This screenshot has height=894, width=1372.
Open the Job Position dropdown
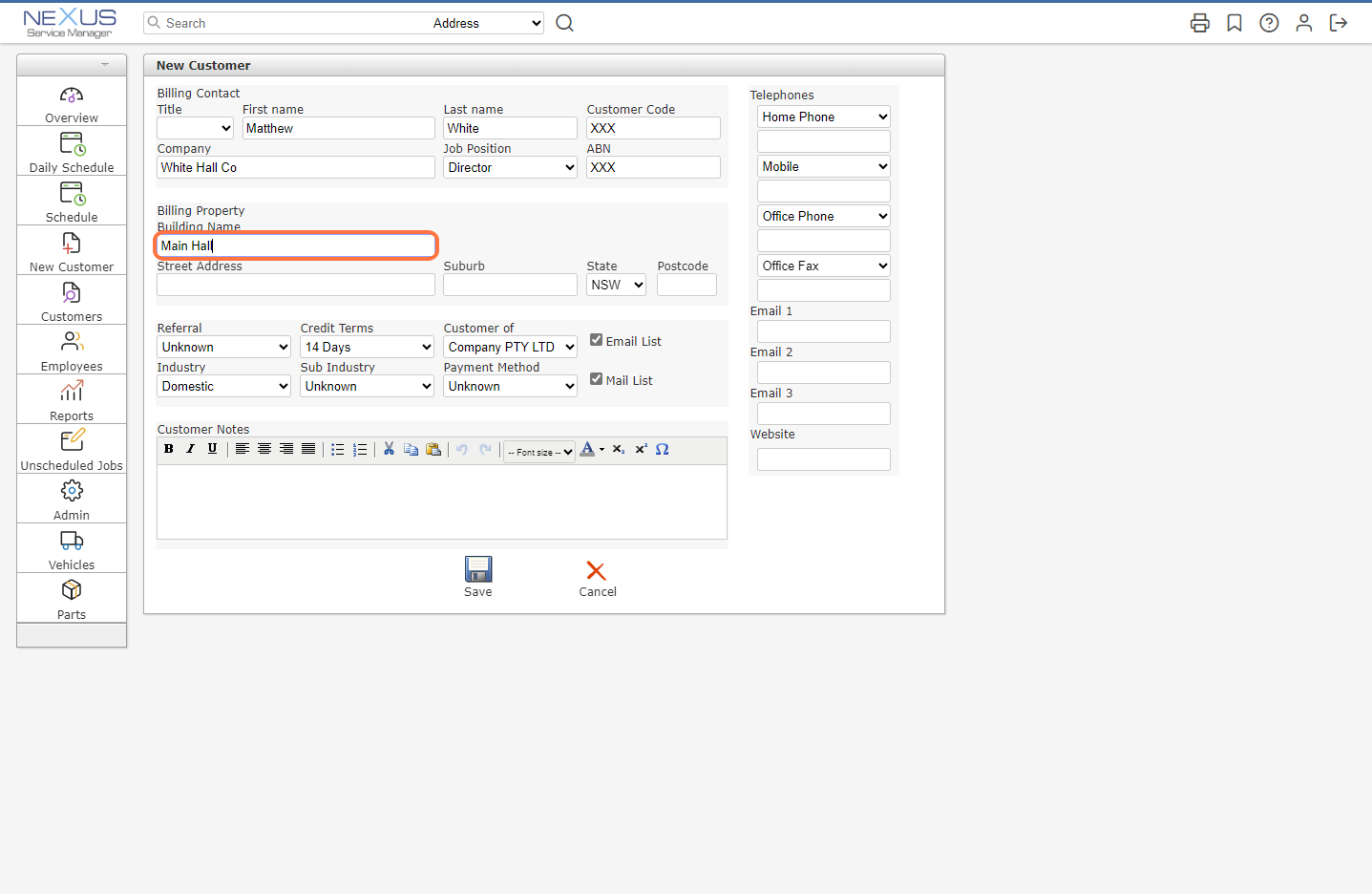coord(511,167)
